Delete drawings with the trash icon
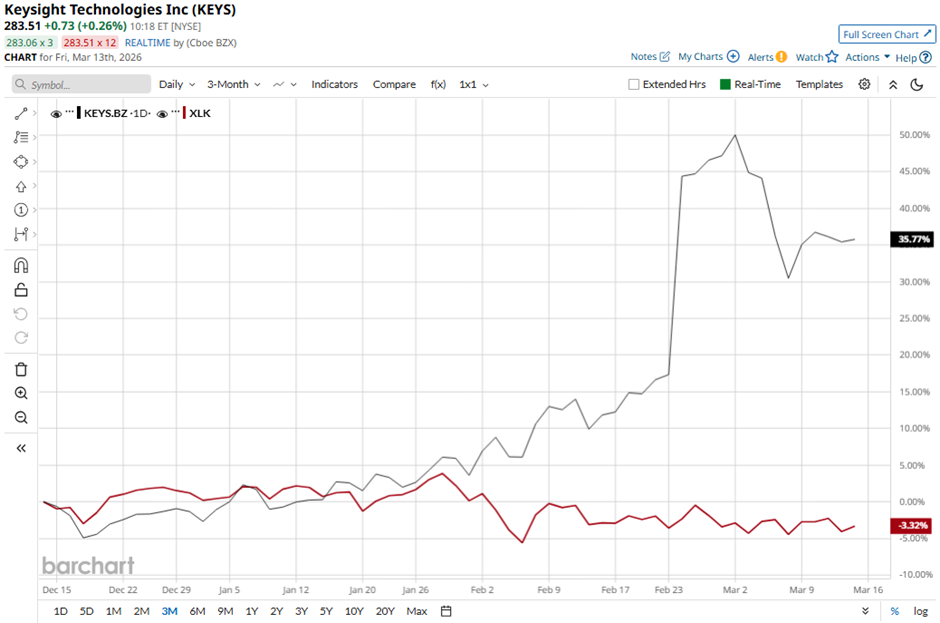Viewport: 940px width, 623px height. coord(21,369)
